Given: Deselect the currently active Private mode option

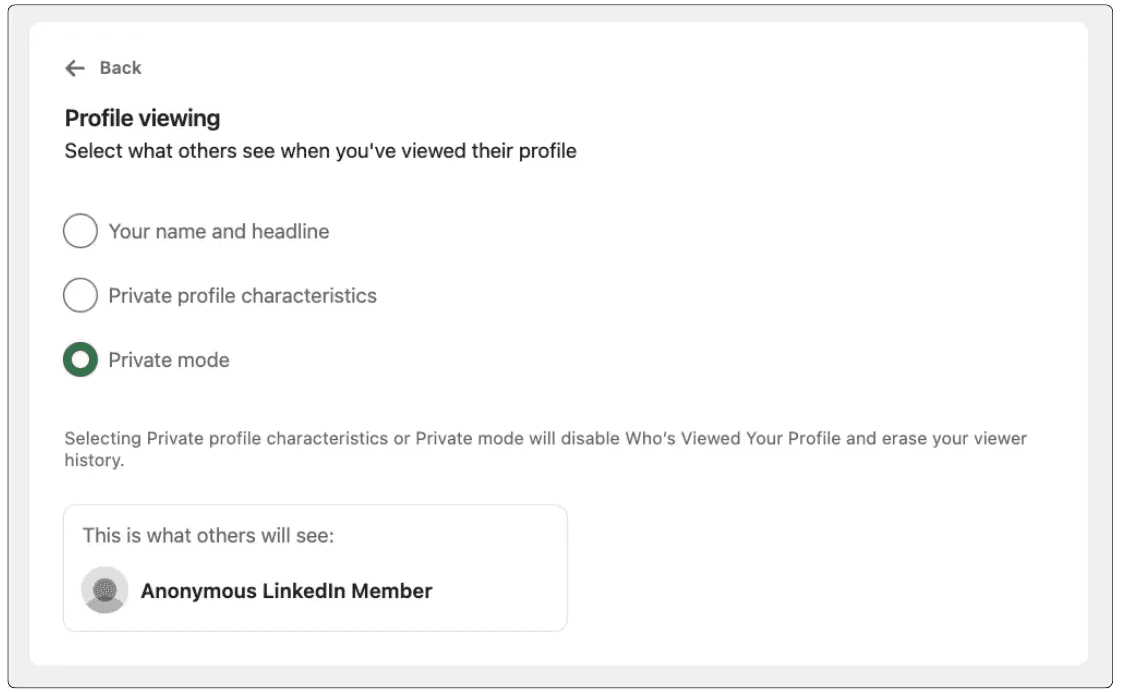Looking at the screenshot, I should click(80, 359).
